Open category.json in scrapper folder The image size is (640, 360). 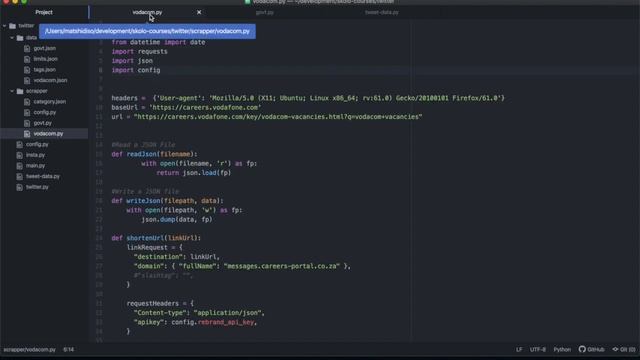pos(49,102)
